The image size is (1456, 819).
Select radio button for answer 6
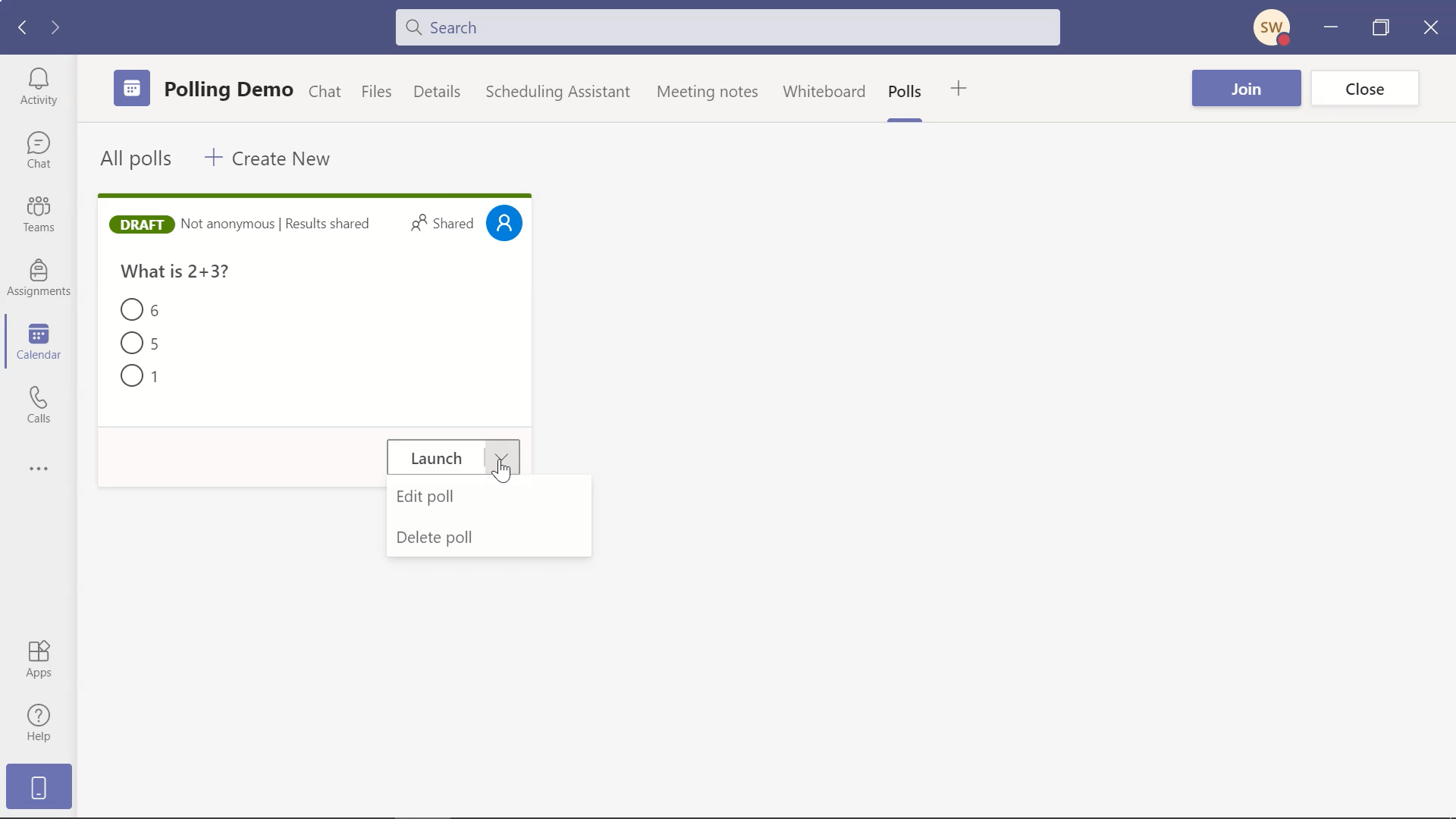pyautogui.click(x=131, y=309)
